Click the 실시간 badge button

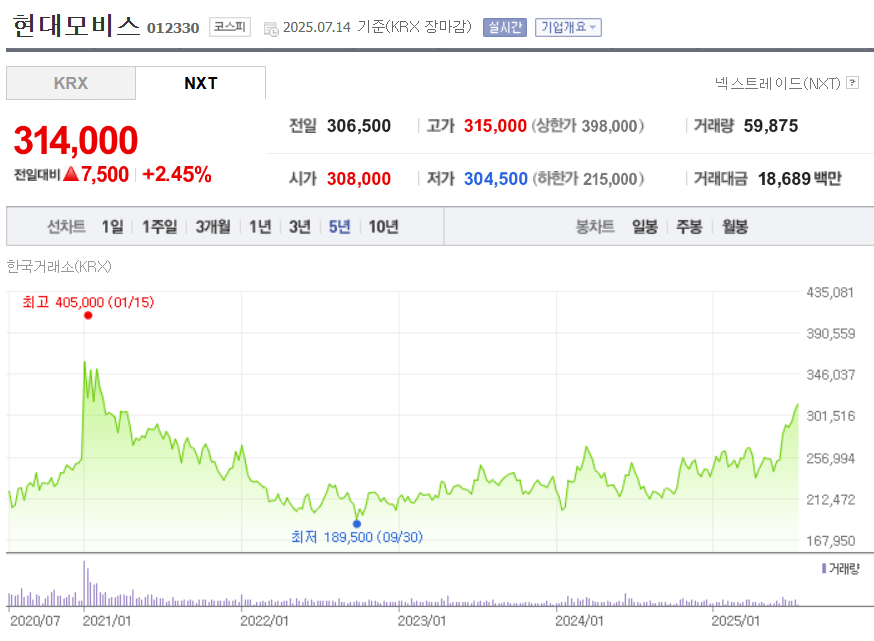[504, 27]
